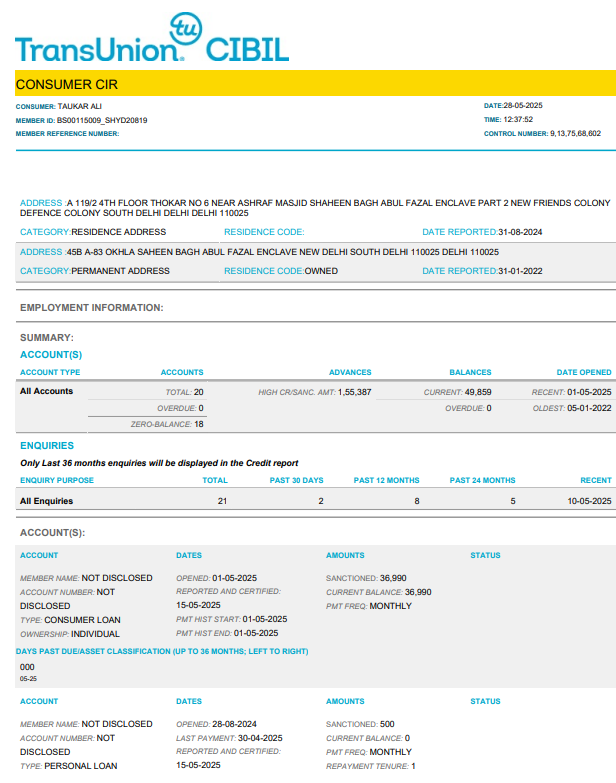Screen dimensions: 616x783
Task: Select the control number 9,13,75,68,602
Action: click(x=575, y=133)
